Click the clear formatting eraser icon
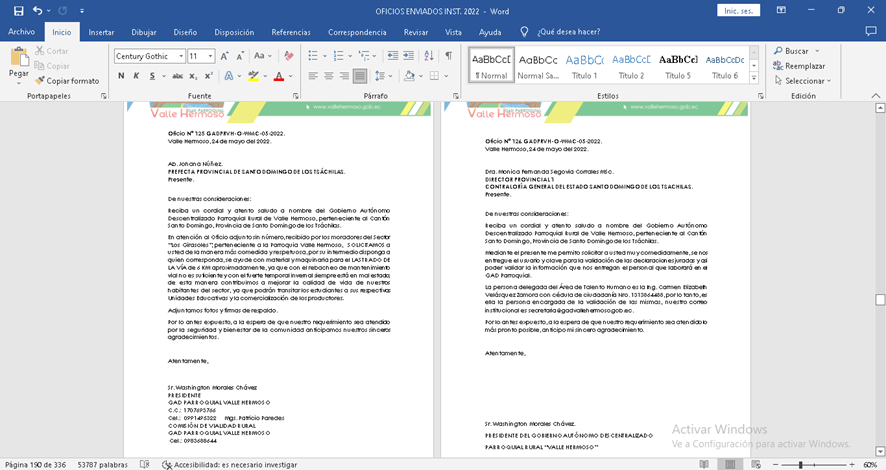Viewport: 886px width, 470px height. pos(288,56)
